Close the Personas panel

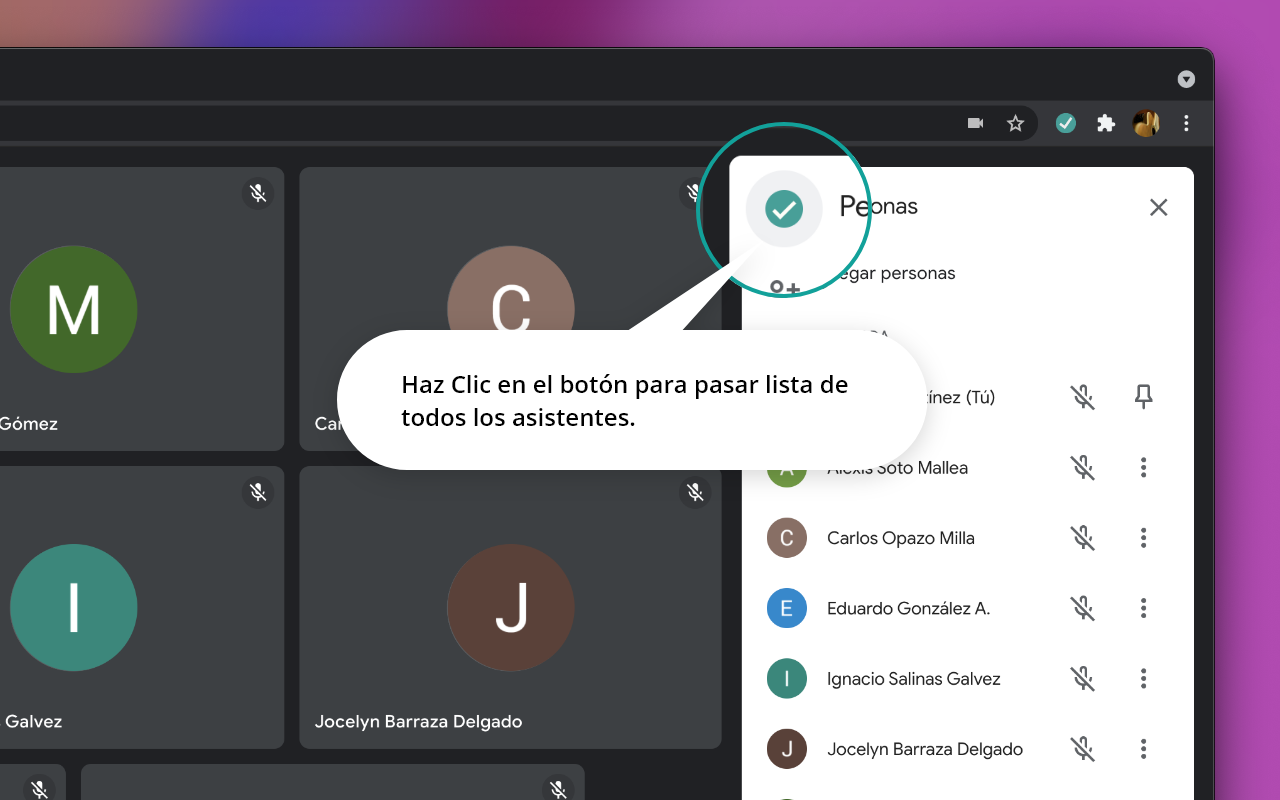coord(1158,207)
